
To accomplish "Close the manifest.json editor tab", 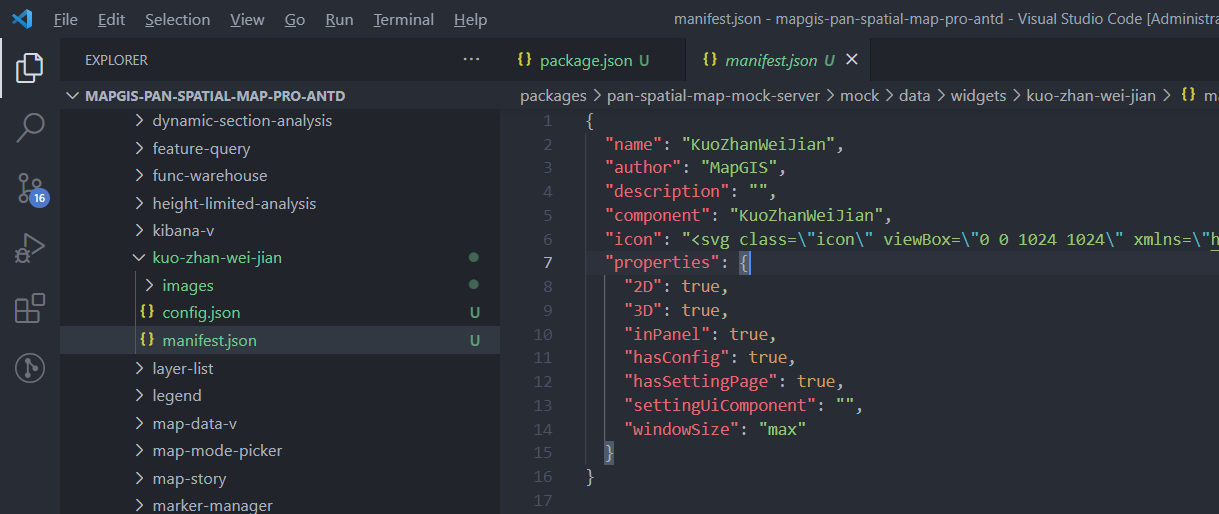I will click(852, 60).
